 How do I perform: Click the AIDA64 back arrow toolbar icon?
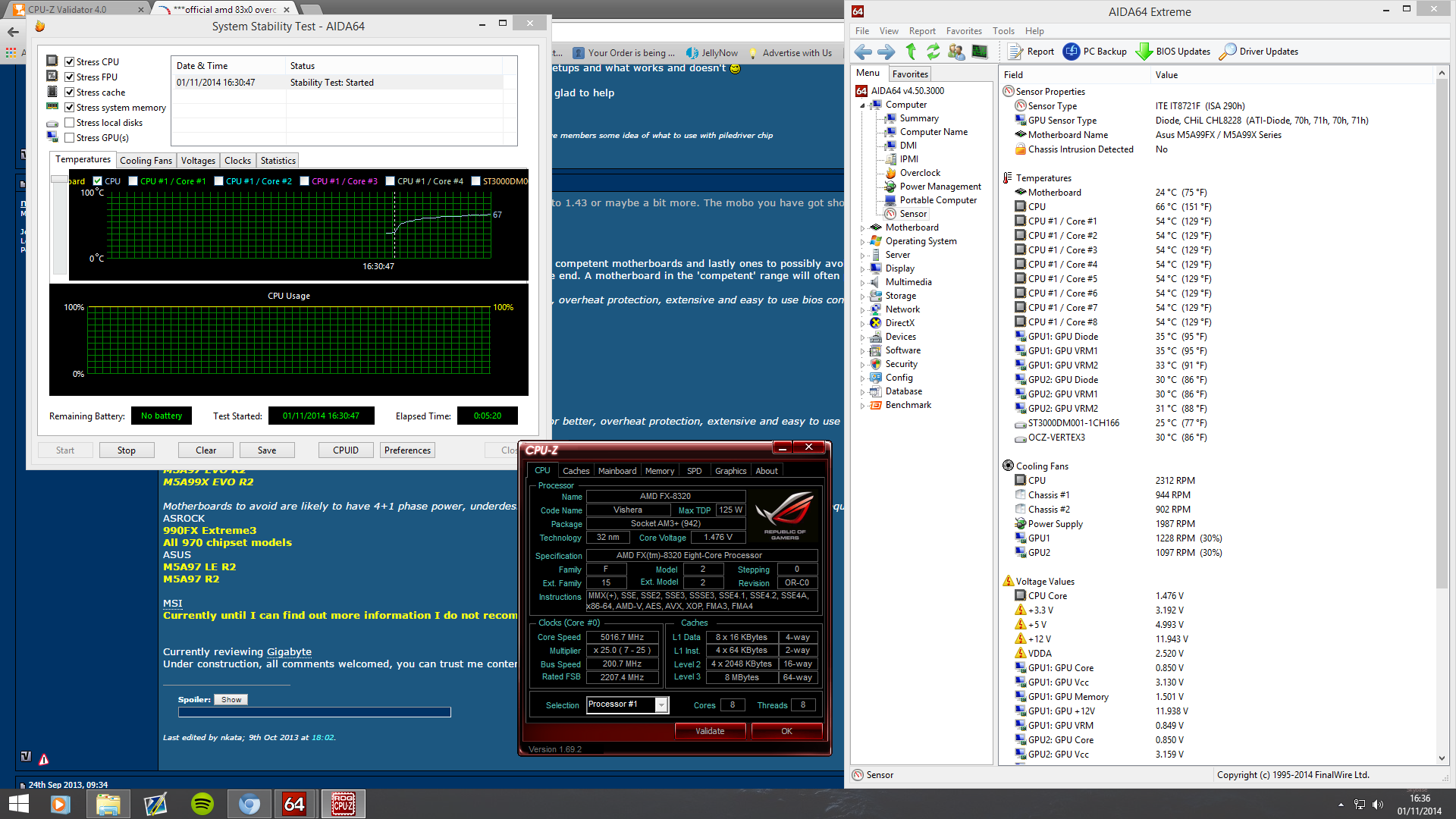click(x=863, y=52)
